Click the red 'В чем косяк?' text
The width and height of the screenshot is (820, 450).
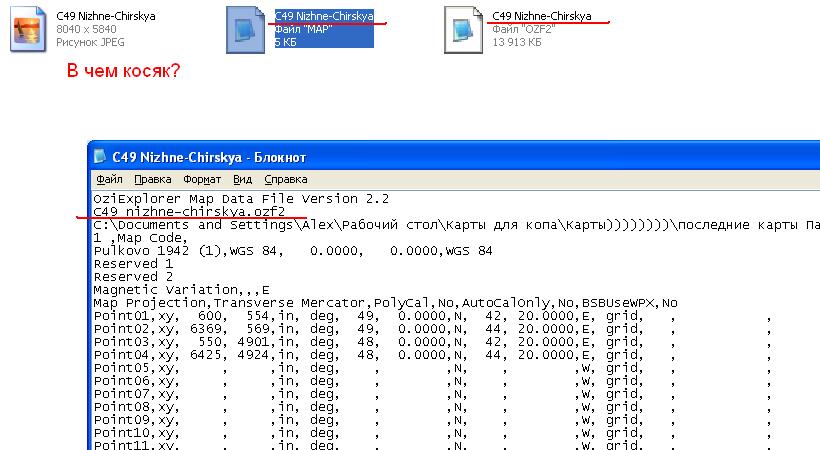(x=123, y=72)
